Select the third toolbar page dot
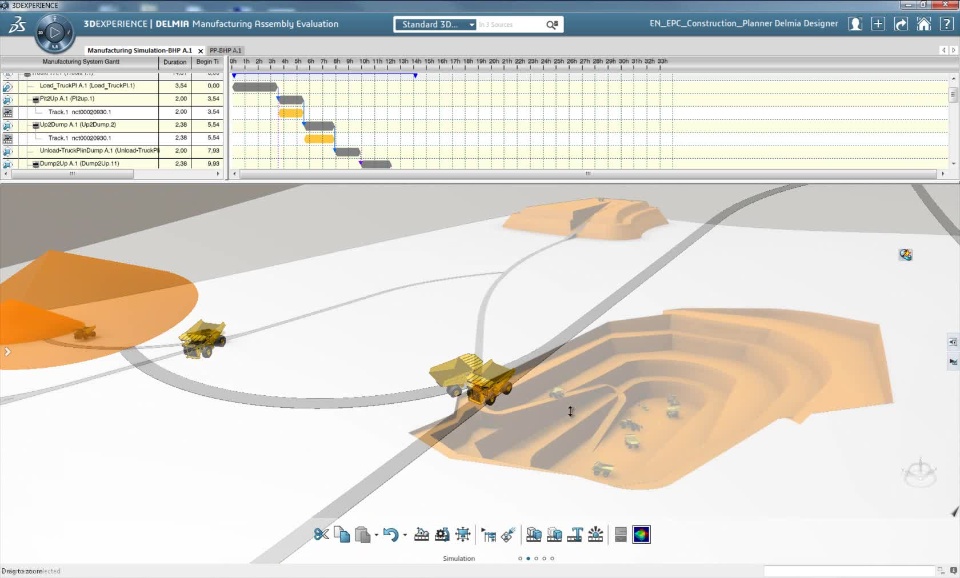This screenshot has height=578, width=960. pos(536,558)
